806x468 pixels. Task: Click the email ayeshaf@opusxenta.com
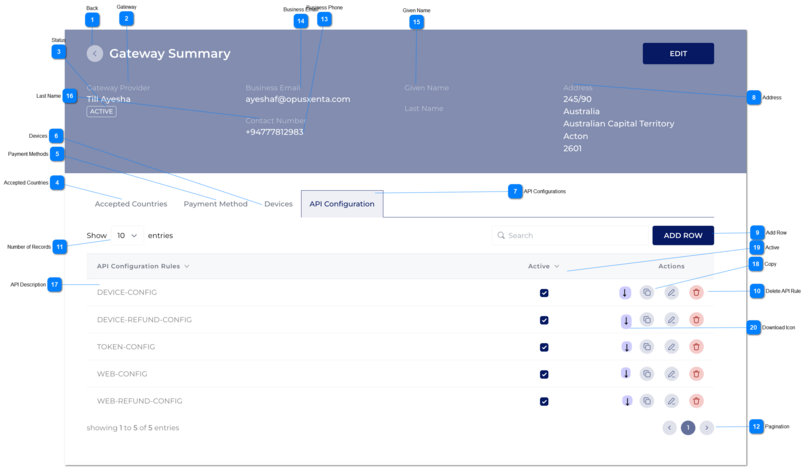tap(298, 99)
